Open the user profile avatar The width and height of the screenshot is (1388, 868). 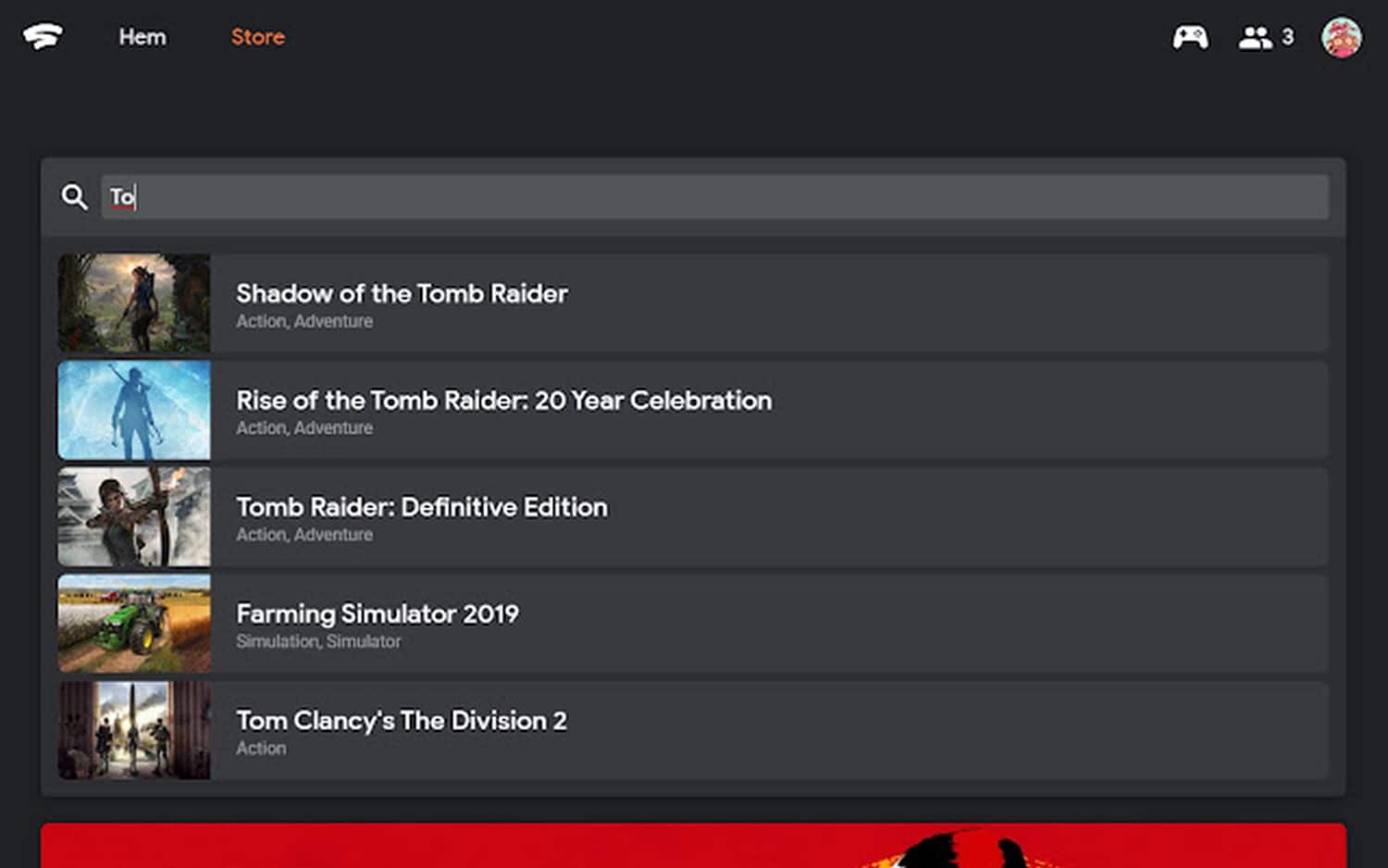click(x=1341, y=37)
